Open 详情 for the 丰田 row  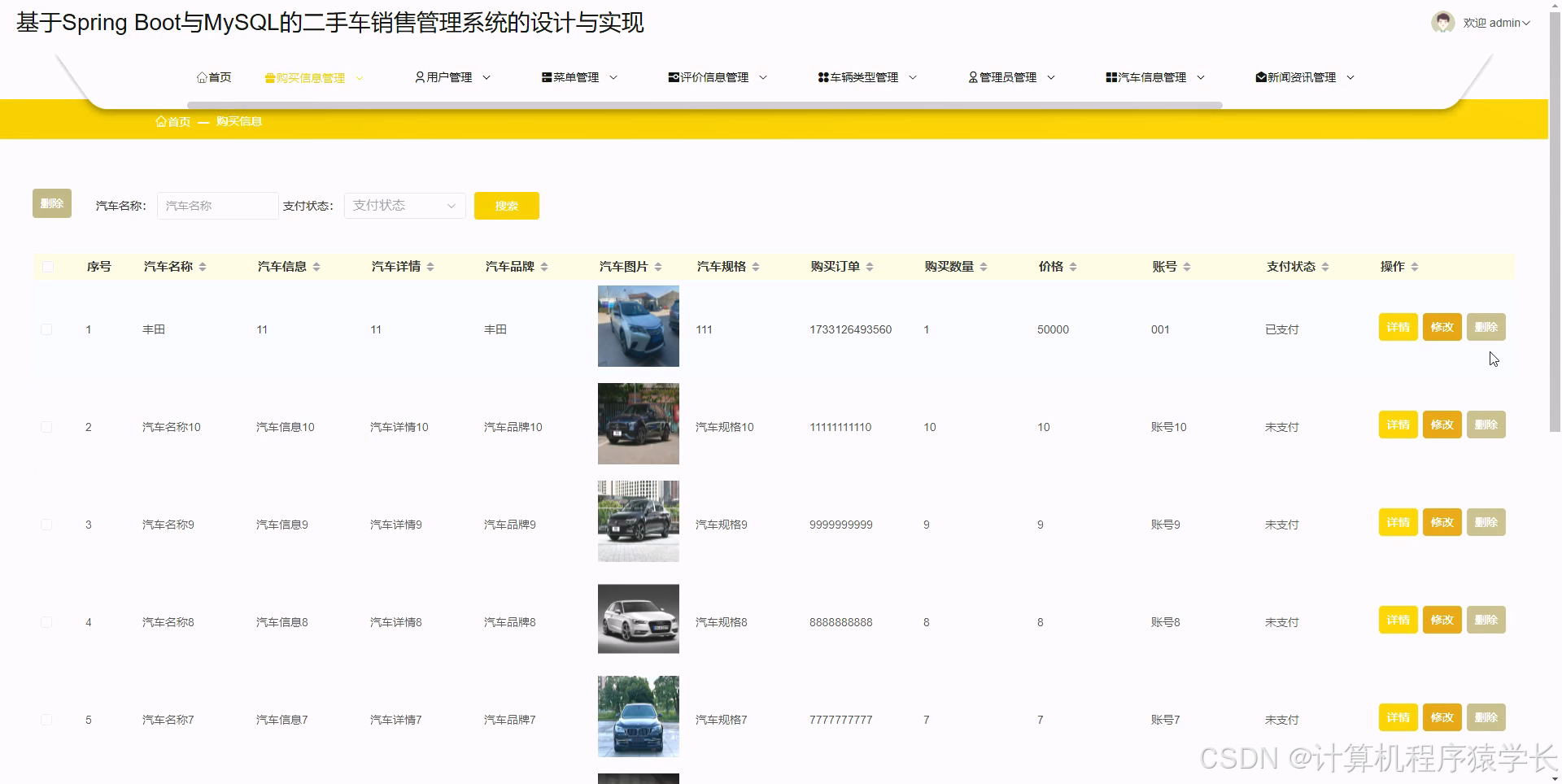(1398, 327)
